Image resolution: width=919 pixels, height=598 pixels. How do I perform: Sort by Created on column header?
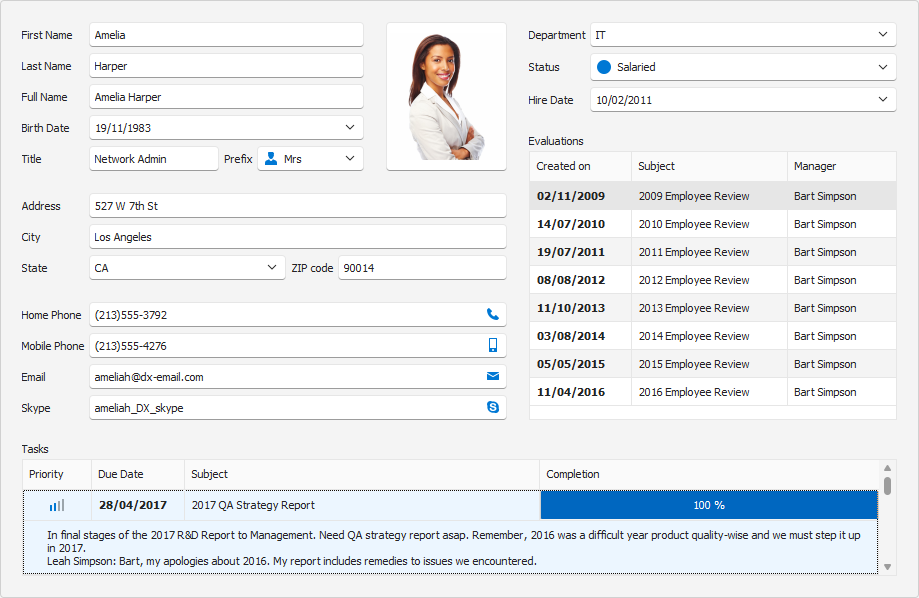tap(580, 167)
